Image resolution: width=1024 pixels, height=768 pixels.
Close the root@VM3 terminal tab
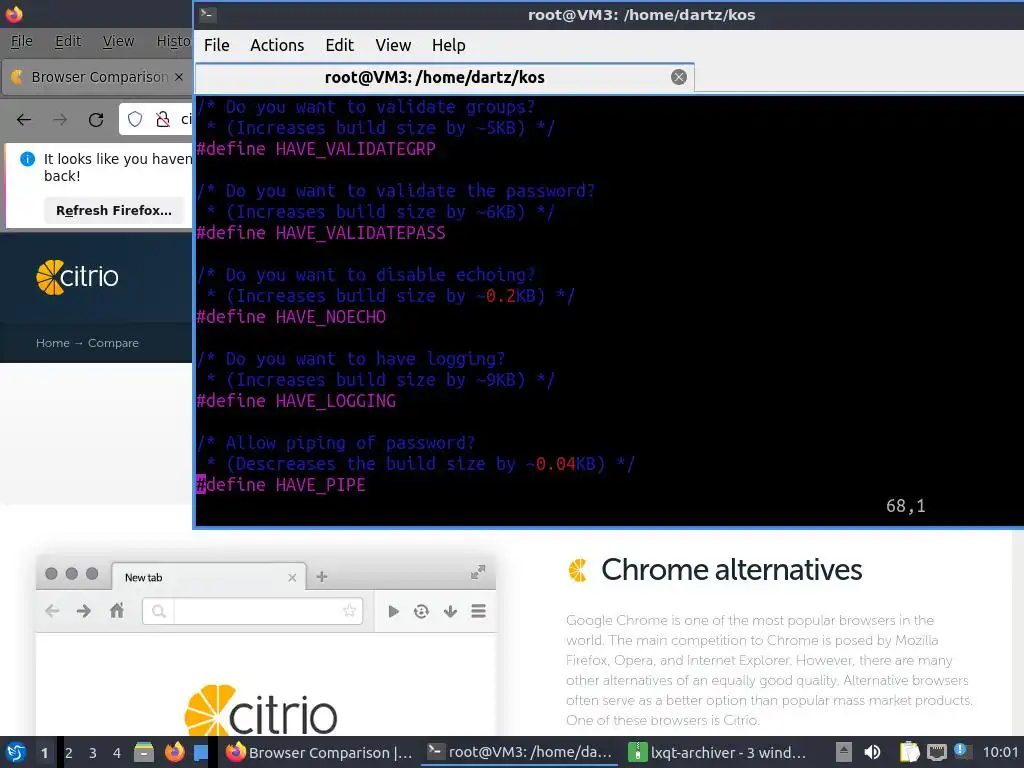(679, 77)
